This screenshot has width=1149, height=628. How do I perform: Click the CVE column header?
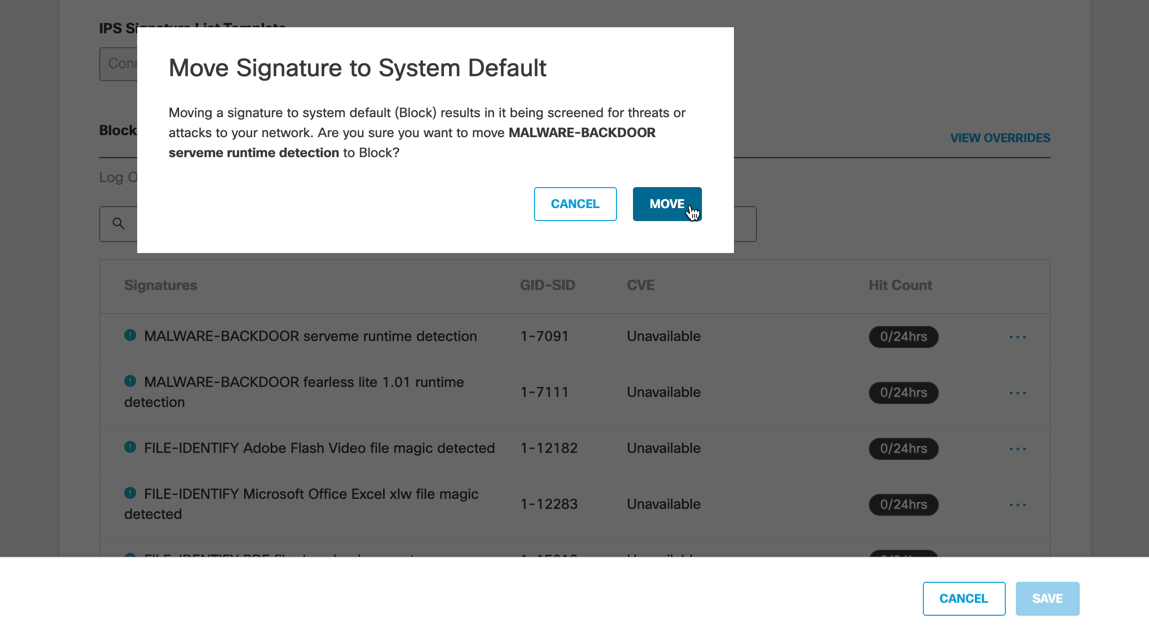pyautogui.click(x=640, y=285)
